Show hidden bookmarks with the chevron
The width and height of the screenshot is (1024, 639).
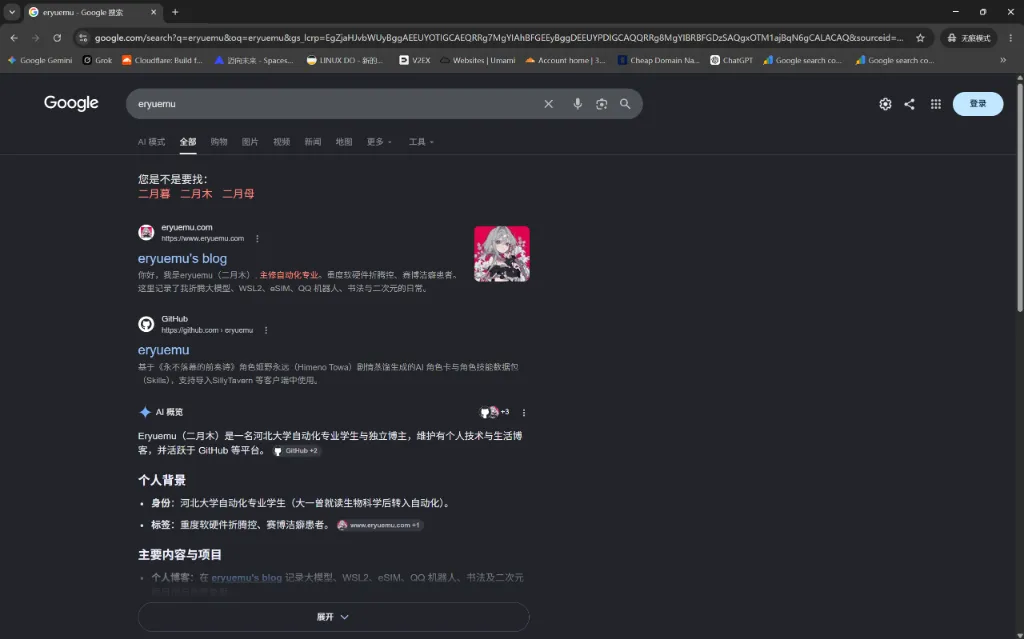[1003, 60]
